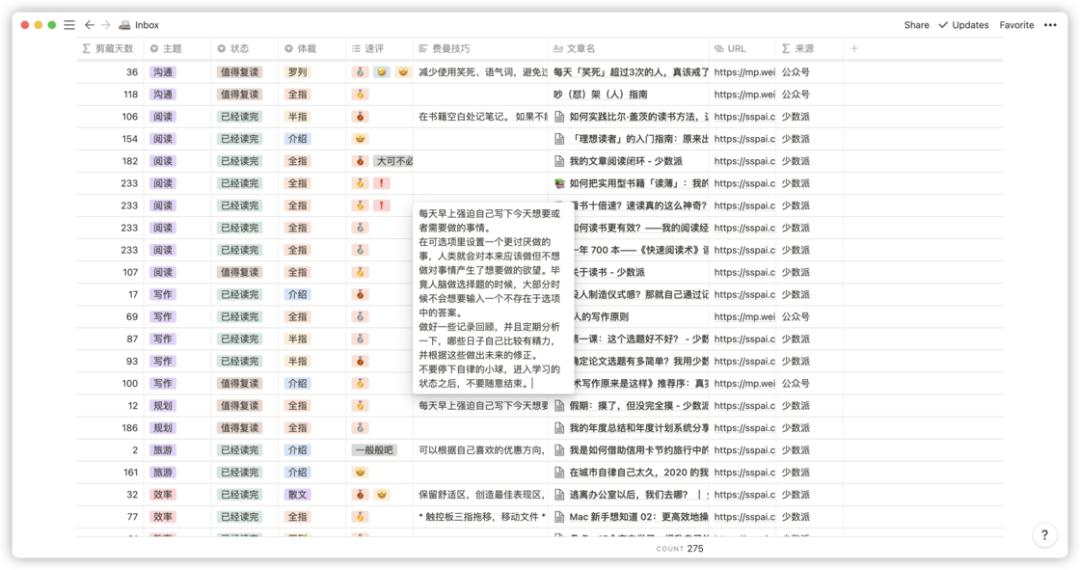Open the 主题 column header menu
The height and width of the screenshot is (570, 1080).
pyautogui.click(x=176, y=48)
